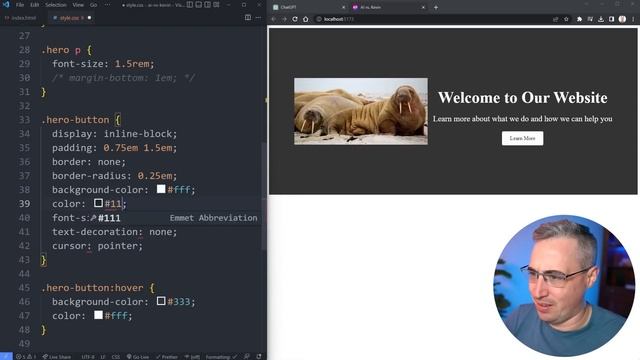Open the Edit menu in VS Code
640x360 pixels.
pyautogui.click(x=35, y=5)
